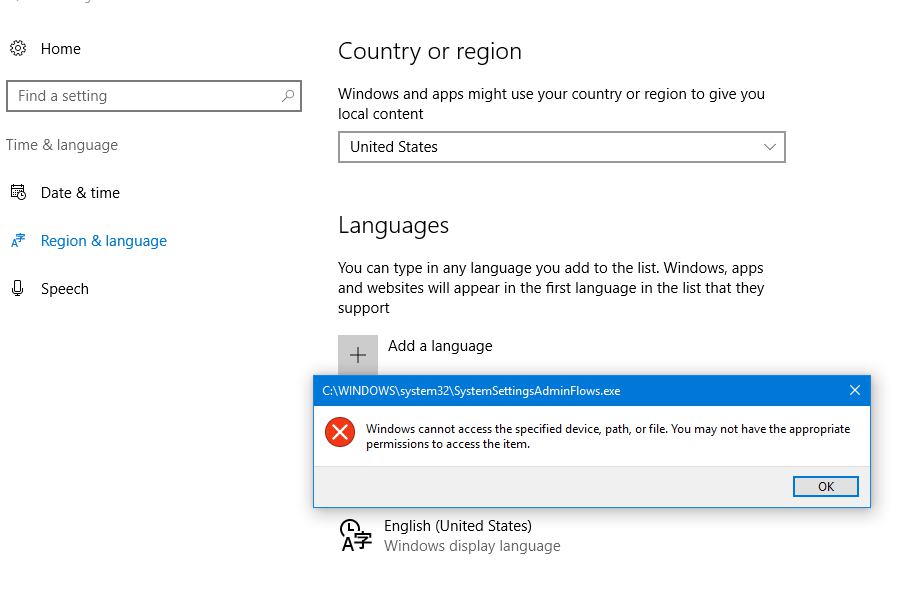Click the magnifier icon in the search box
This screenshot has width=909, height=594.
point(288,96)
